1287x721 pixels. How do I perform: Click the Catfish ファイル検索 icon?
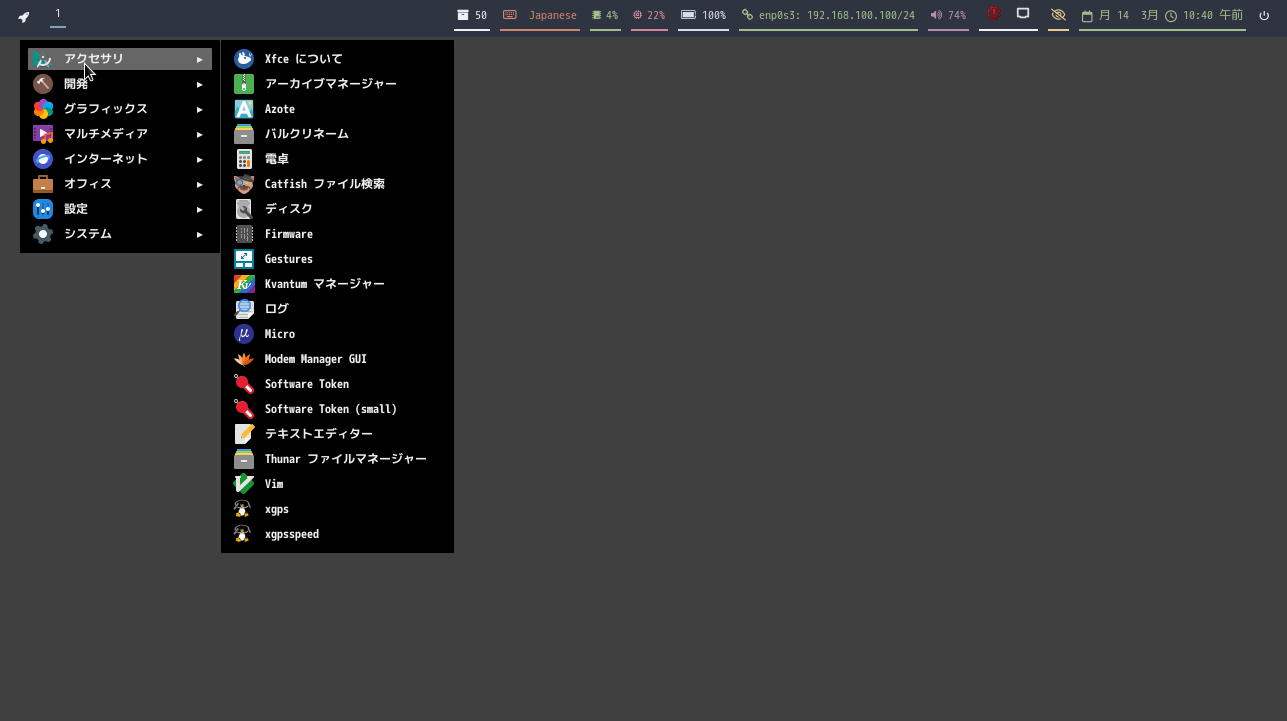click(244, 184)
